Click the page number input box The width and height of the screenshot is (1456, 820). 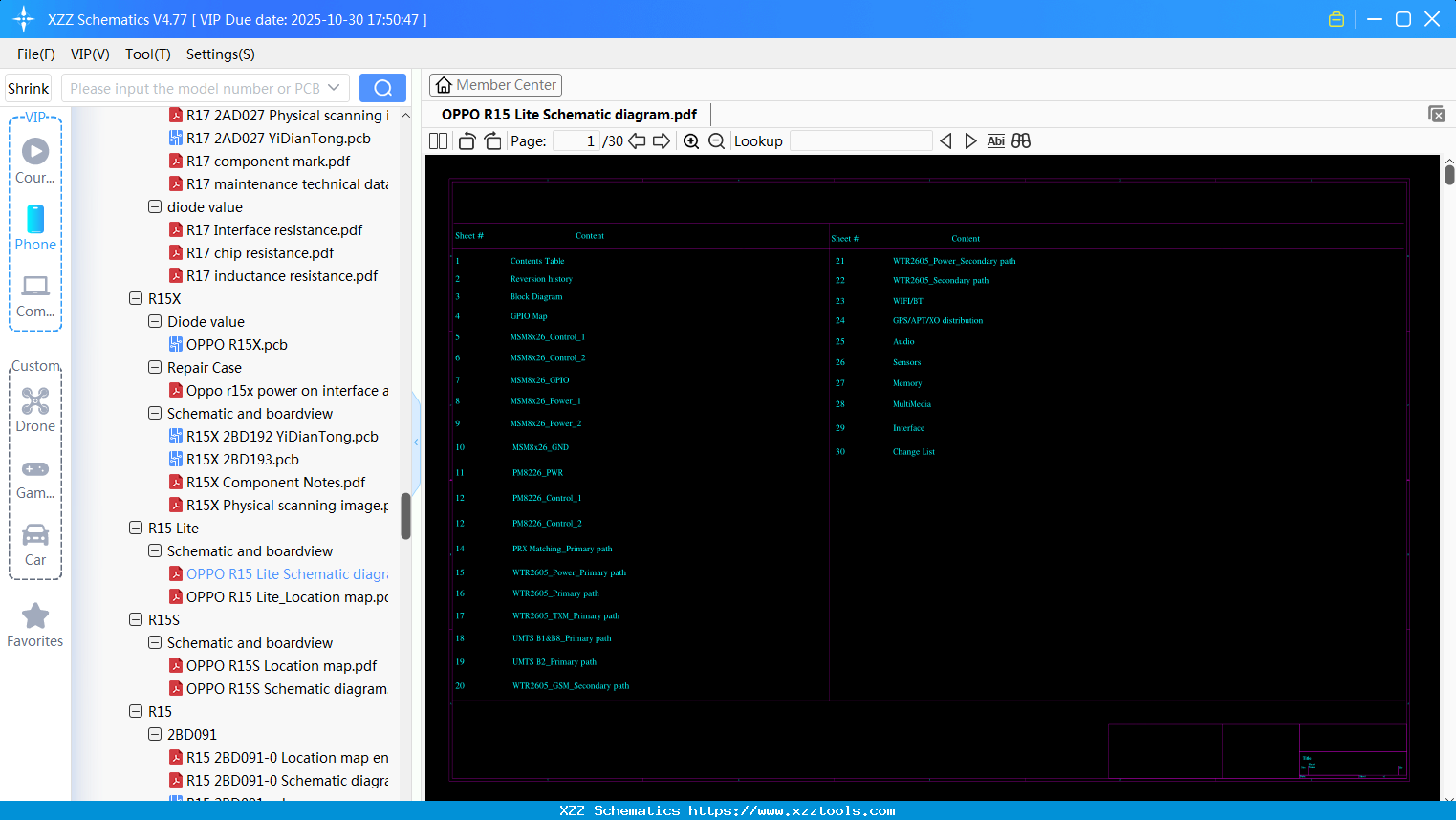coord(576,141)
